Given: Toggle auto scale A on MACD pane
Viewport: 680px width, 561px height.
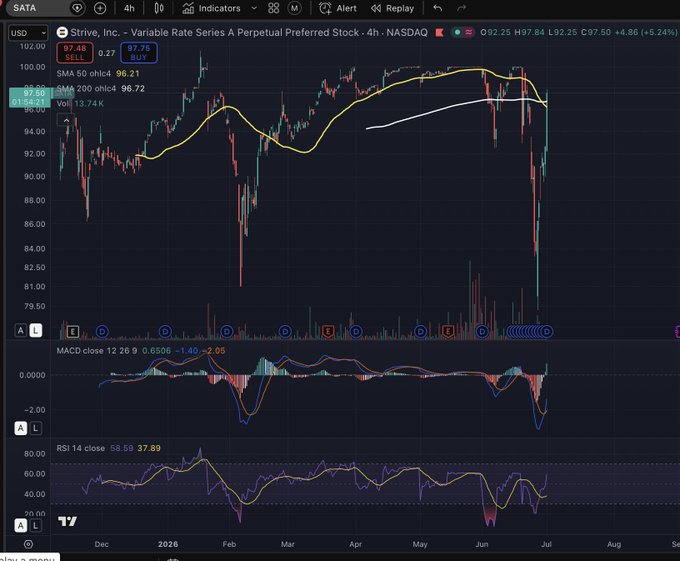Looking at the screenshot, I should click(x=20, y=428).
